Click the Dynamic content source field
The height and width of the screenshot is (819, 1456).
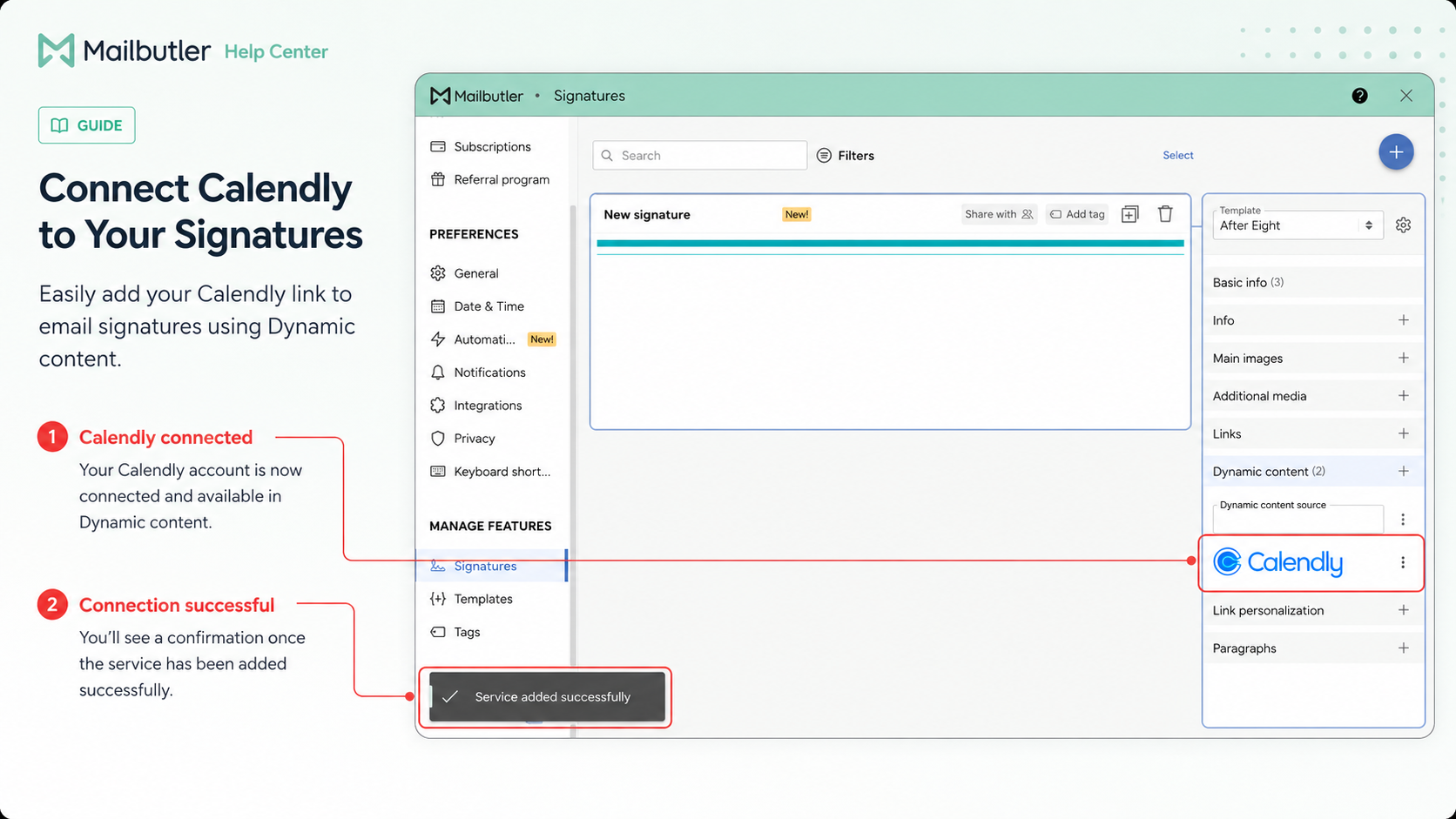coord(1298,518)
